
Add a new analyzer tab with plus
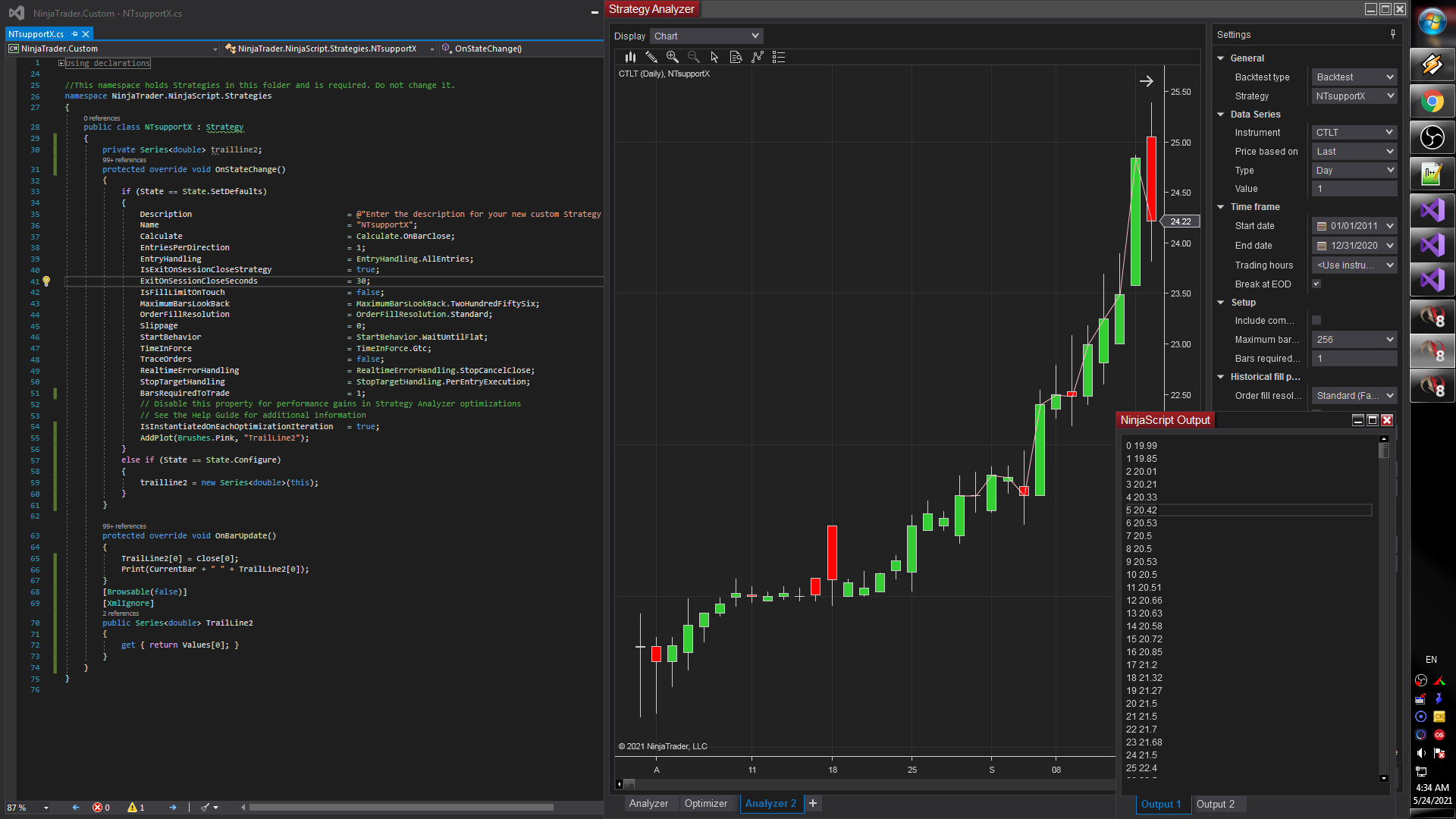click(x=813, y=803)
